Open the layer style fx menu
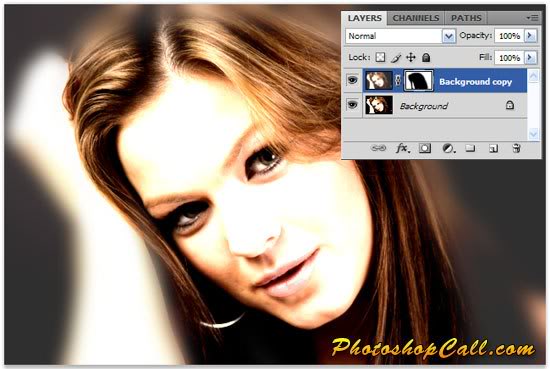Screen dimensions: 550x369 click(x=402, y=148)
